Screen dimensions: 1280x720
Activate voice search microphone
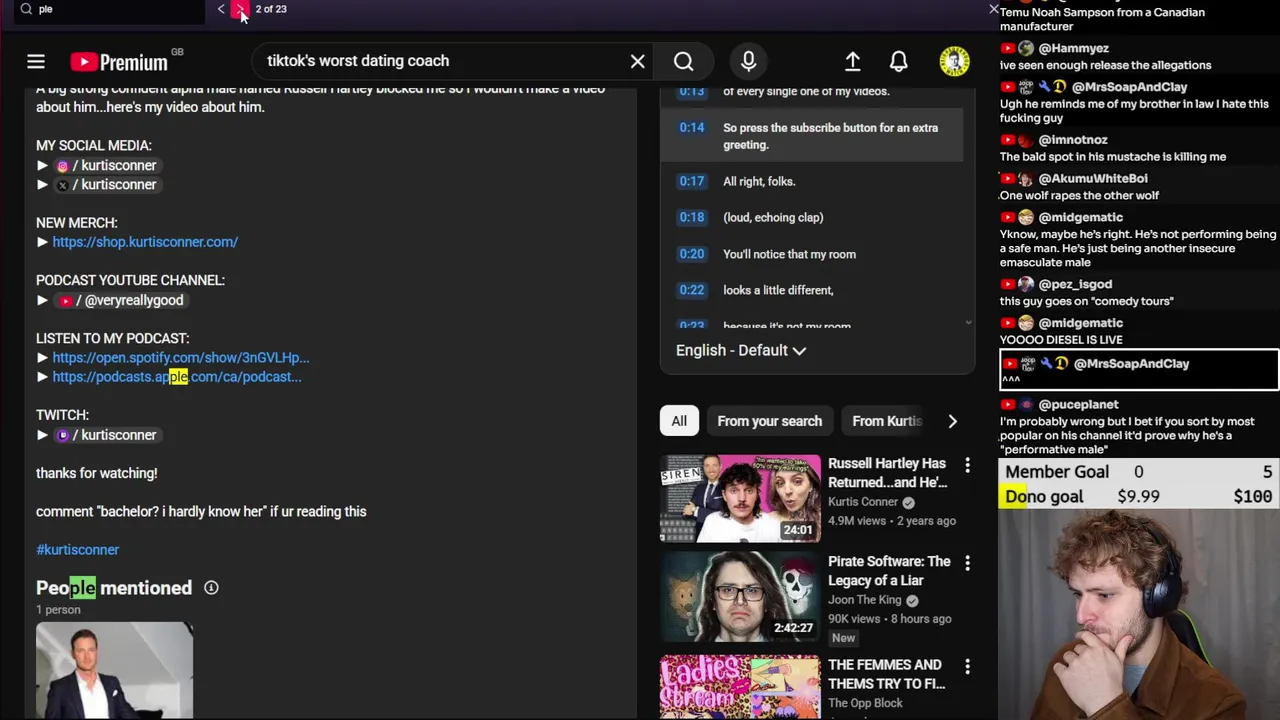tap(748, 62)
